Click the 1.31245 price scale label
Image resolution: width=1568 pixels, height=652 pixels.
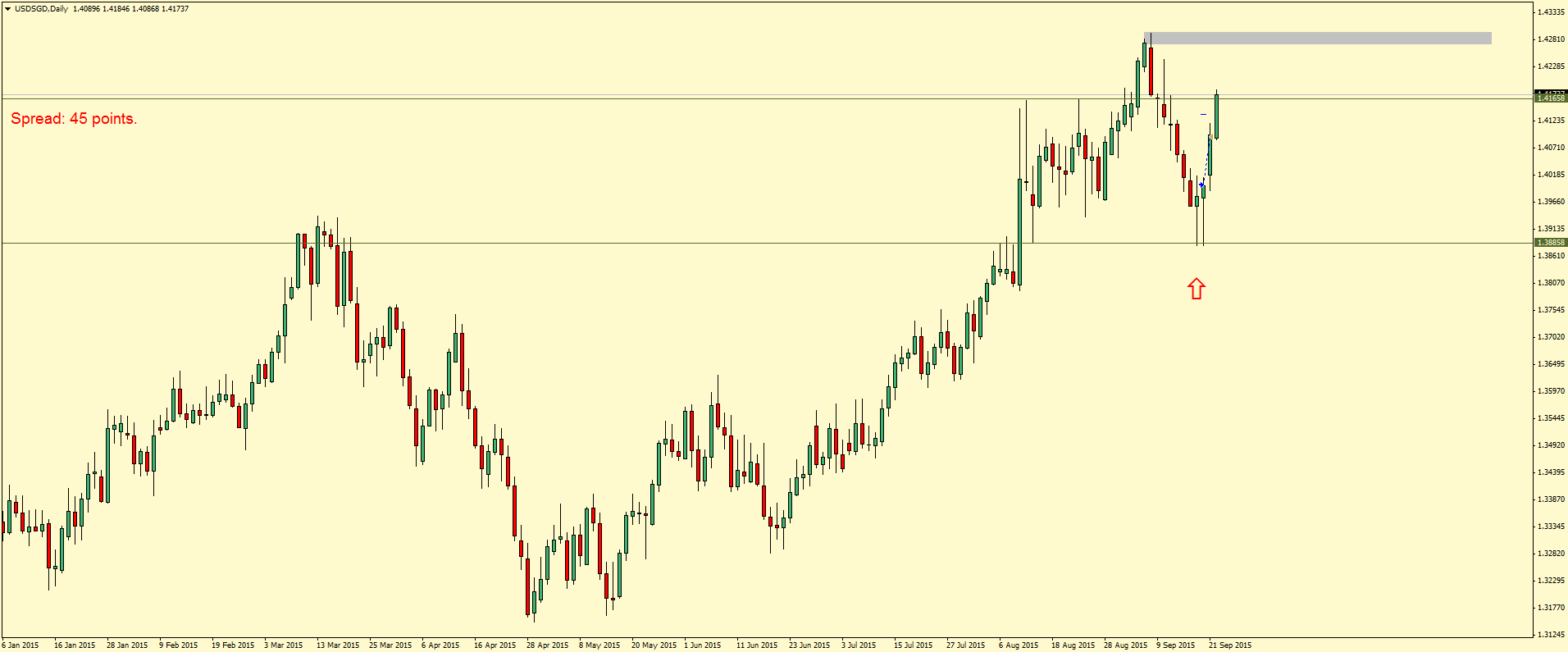[1552, 635]
